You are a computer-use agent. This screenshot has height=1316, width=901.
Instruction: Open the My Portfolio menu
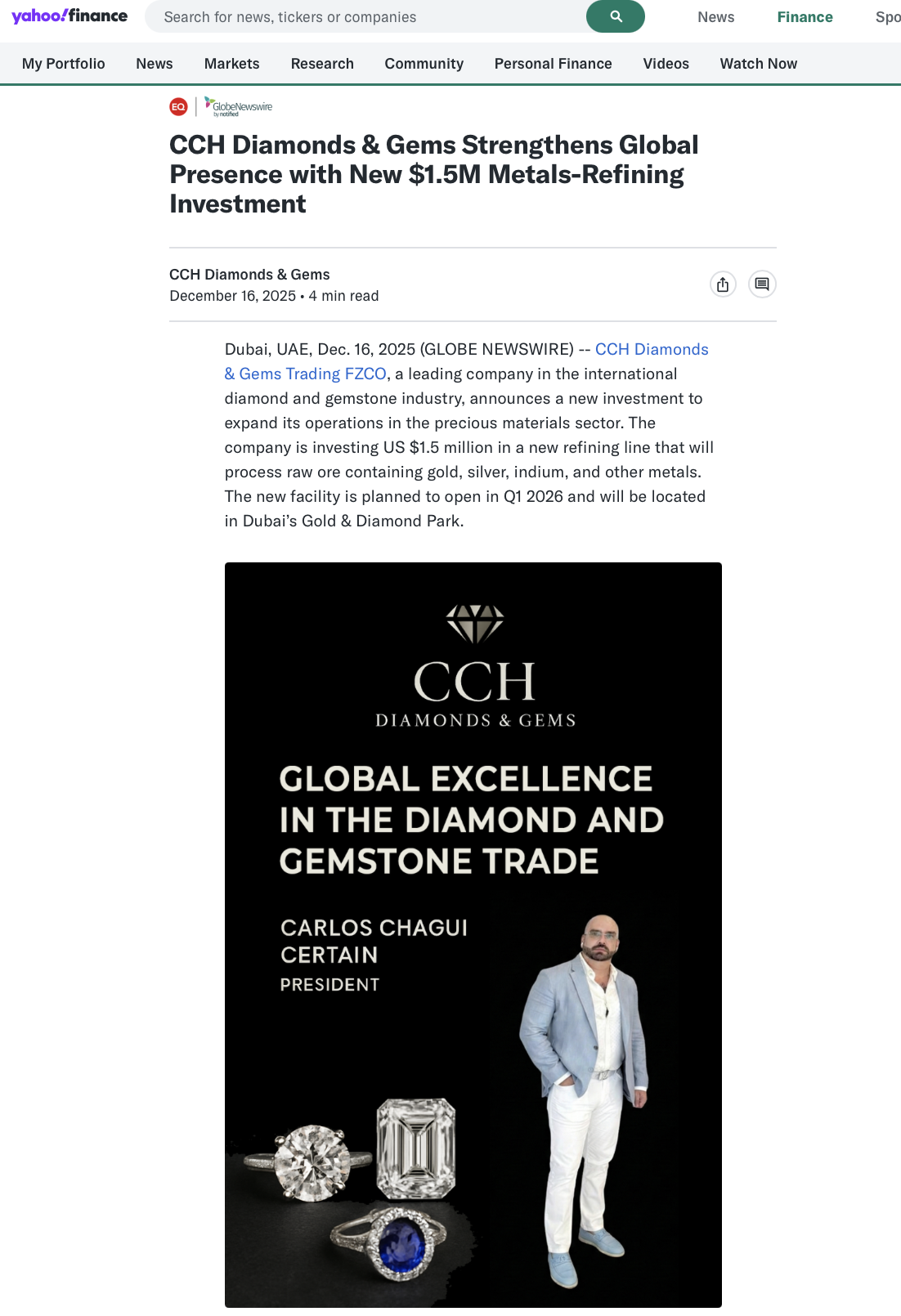64,64
